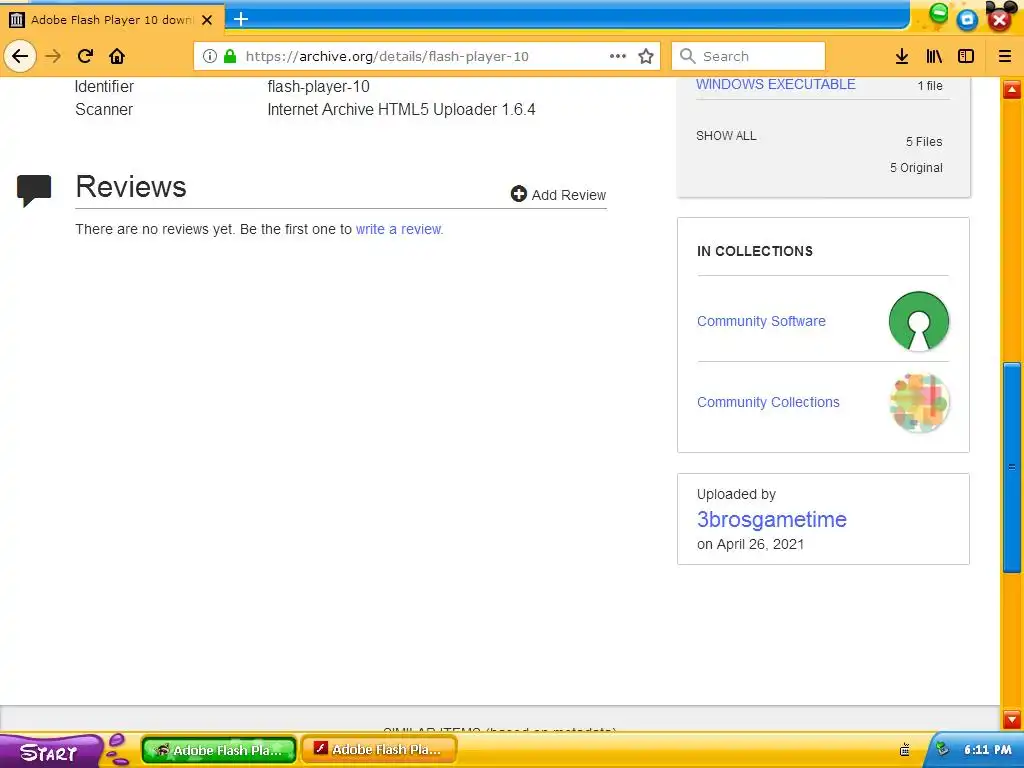Click the scrollbar down arrow

pyautogui.click(x=1012, y=719)
